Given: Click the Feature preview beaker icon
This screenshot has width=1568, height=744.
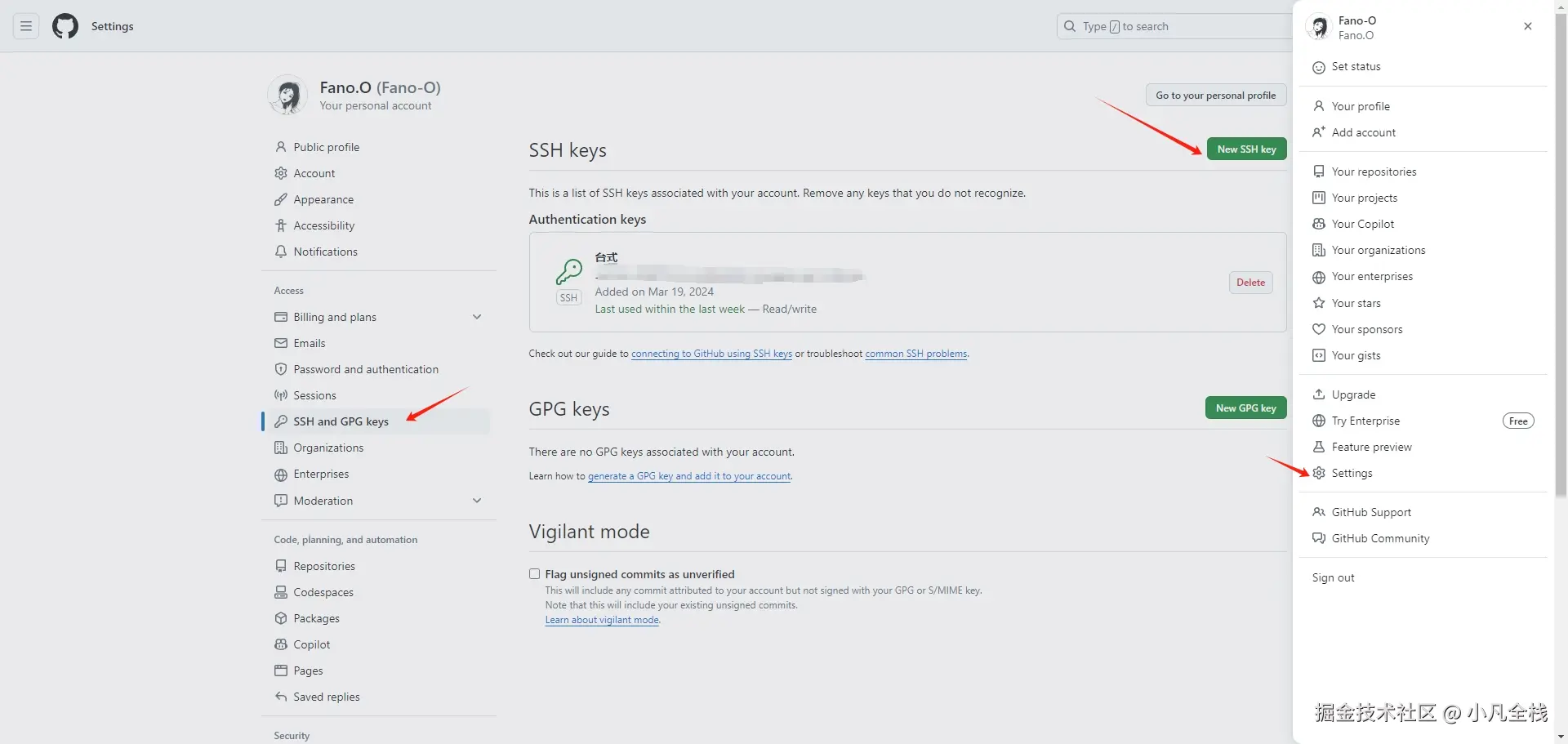Looking at the screenshot, I should (1319, 447).
